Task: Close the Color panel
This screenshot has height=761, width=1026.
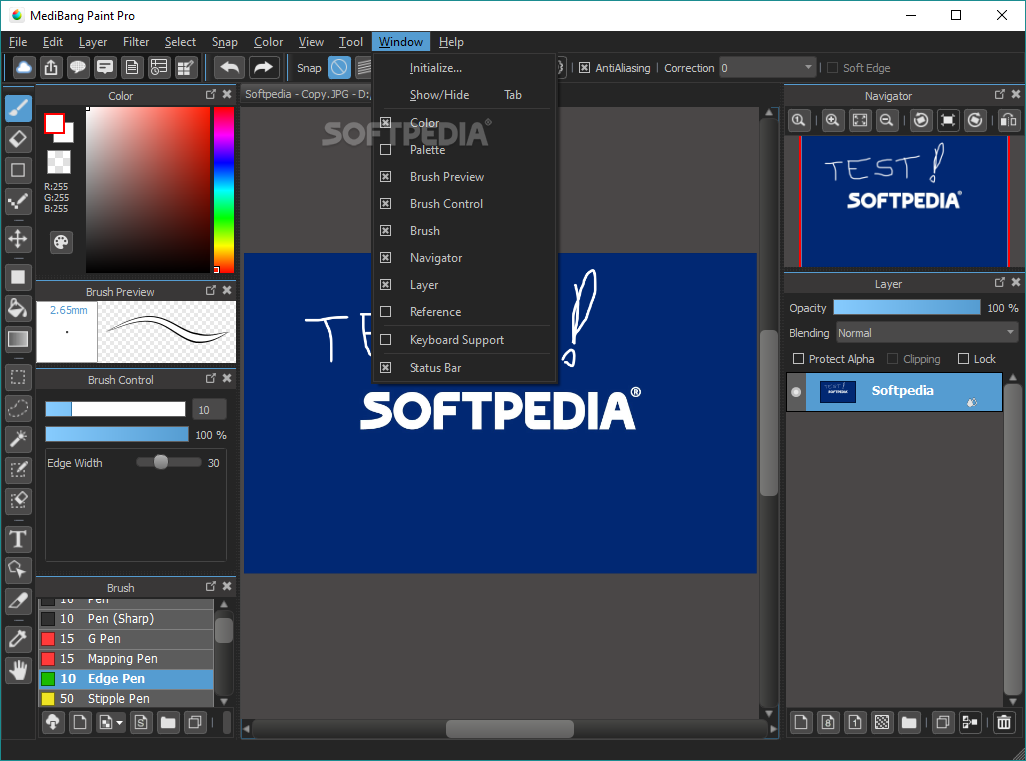Action: pyautogui.click(x=227, y=94)
